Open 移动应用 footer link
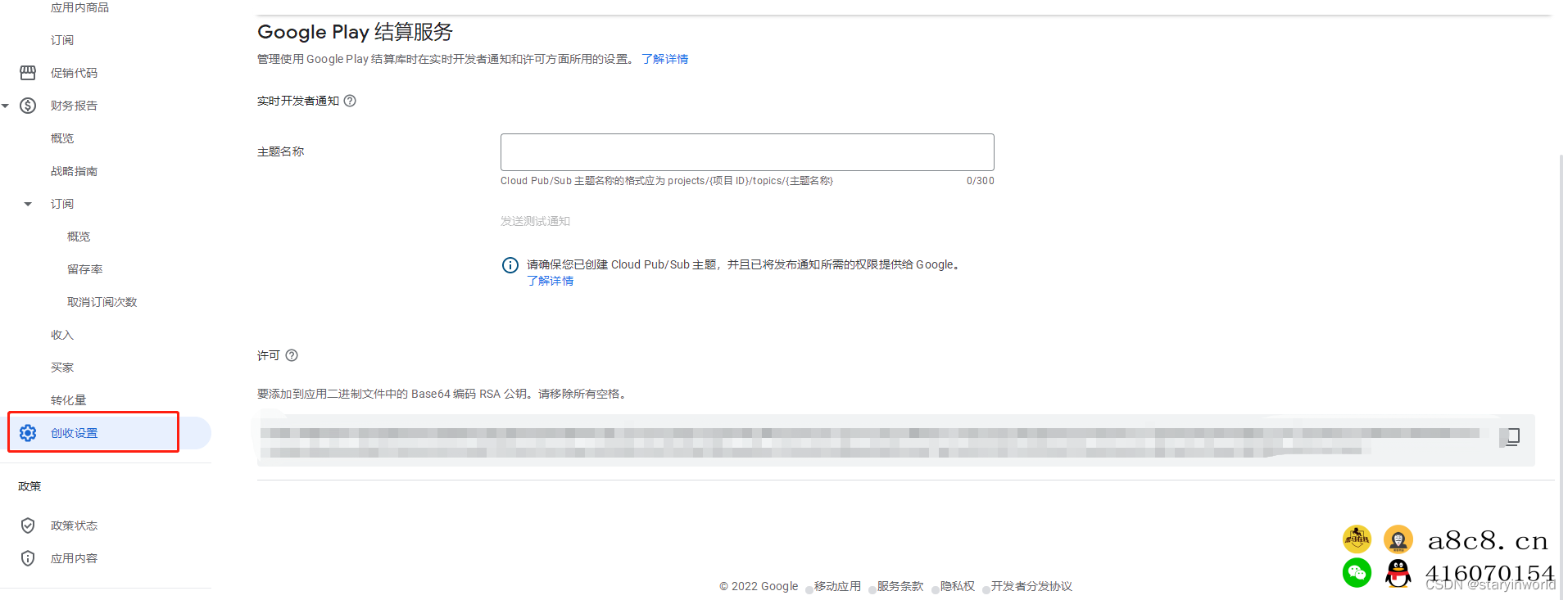1568x600 pixels. pos(837,586)
